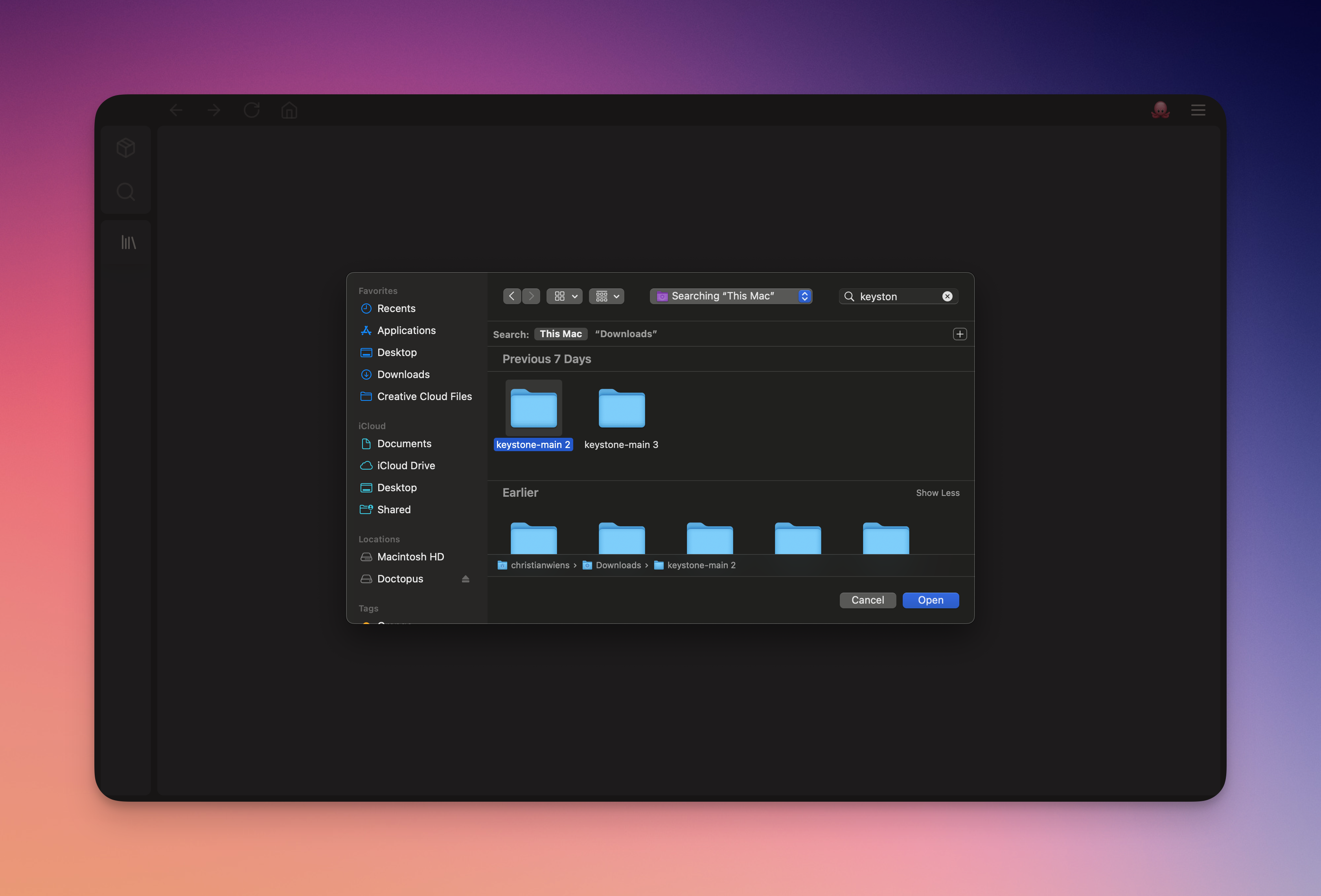Click the library books sidebar icon
This screenshot has height=896, width=1321.
tap(129, 242)
